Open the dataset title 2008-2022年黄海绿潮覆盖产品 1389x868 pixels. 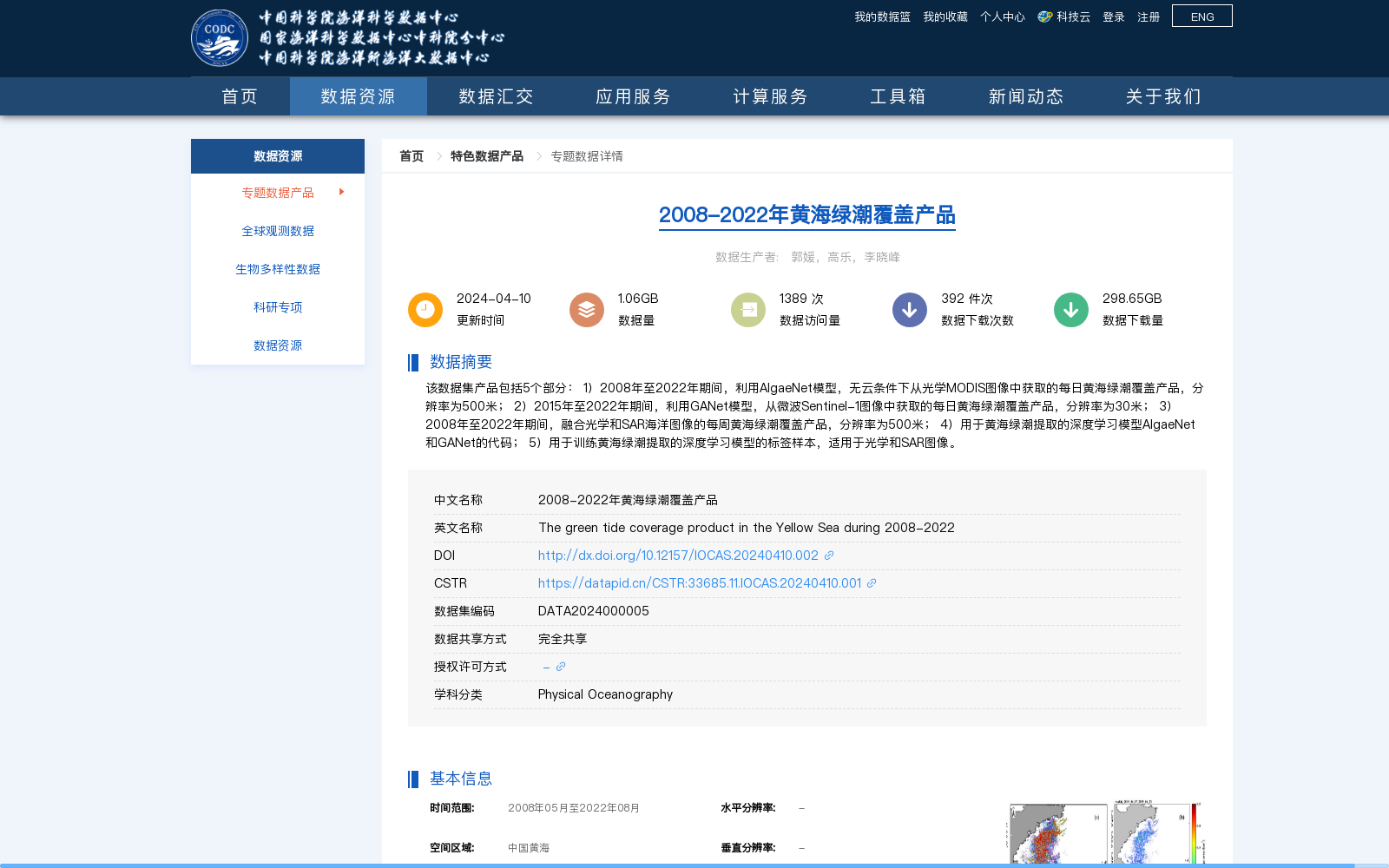coord(807,216)
